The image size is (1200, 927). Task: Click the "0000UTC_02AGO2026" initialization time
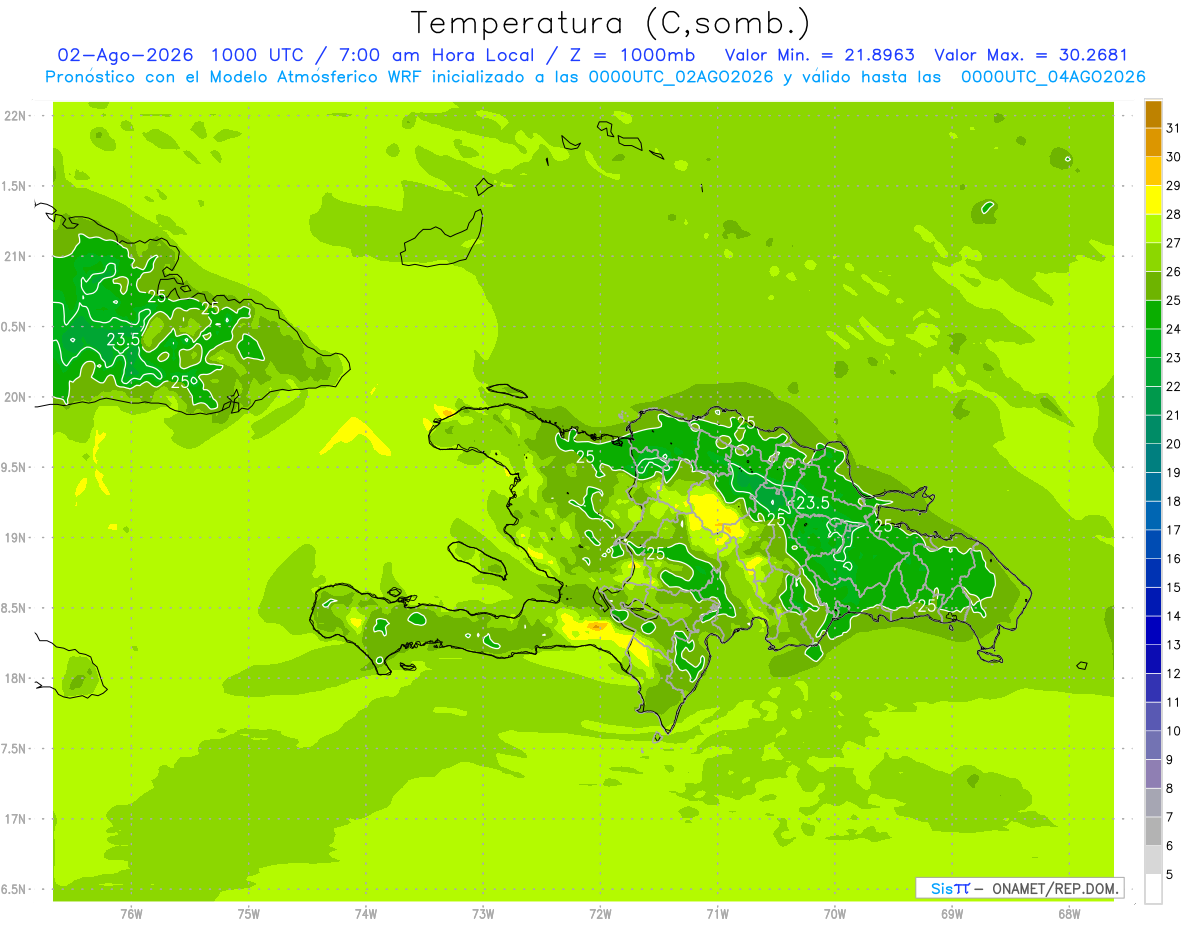coord(681,77)
